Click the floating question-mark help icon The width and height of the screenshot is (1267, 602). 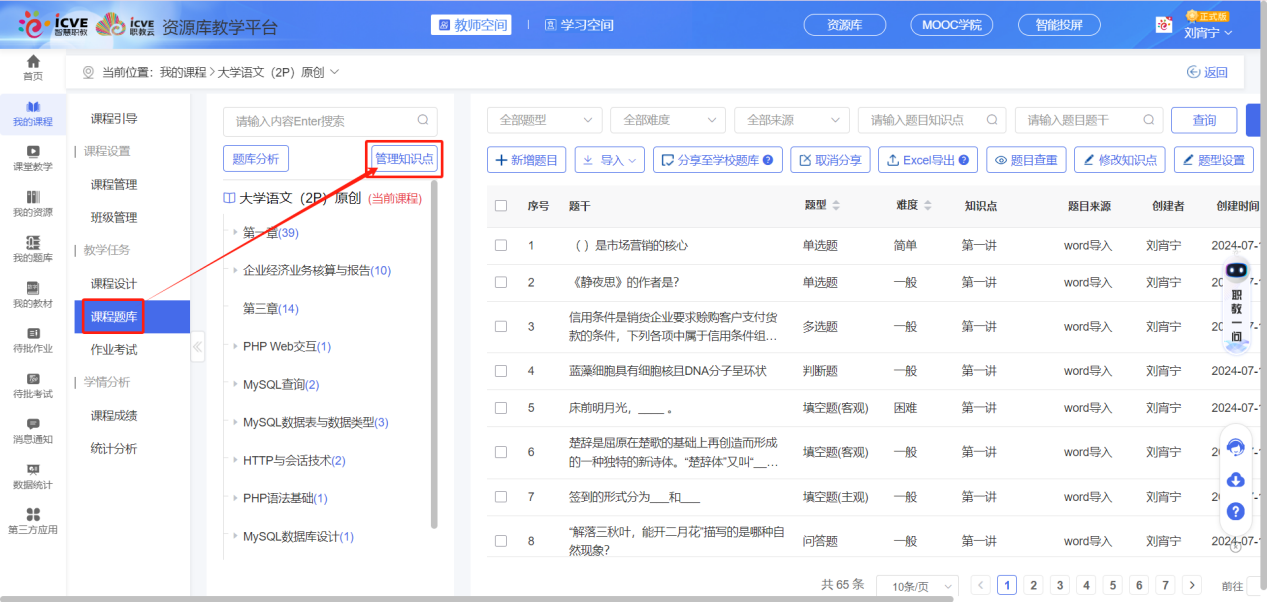[1236, 511]
